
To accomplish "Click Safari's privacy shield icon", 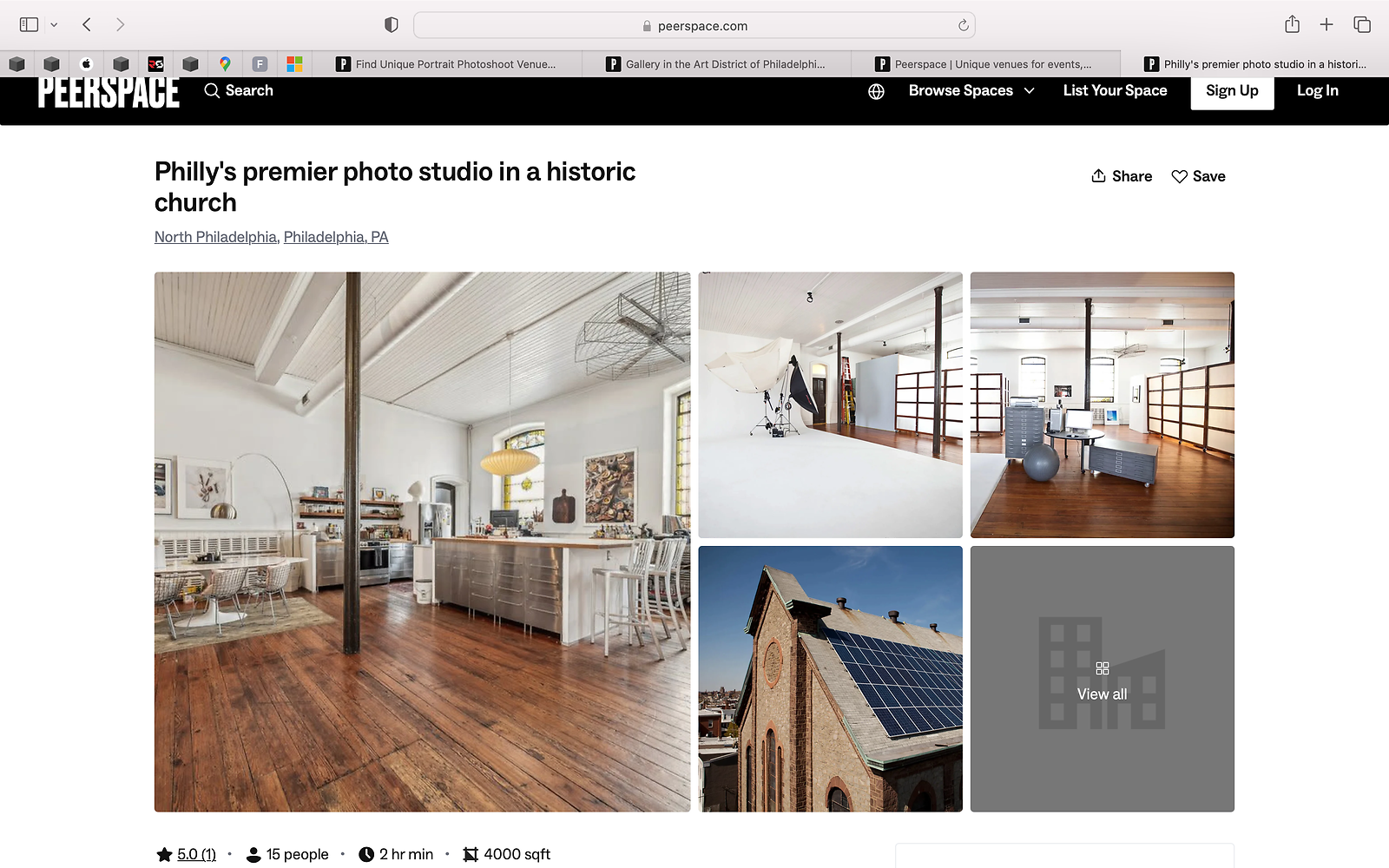I will (392, 25).
